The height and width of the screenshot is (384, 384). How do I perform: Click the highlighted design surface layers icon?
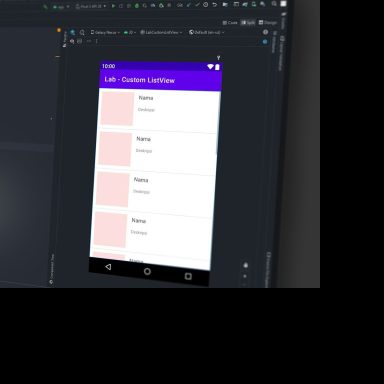pyautogui.click(x=72, y=32)
